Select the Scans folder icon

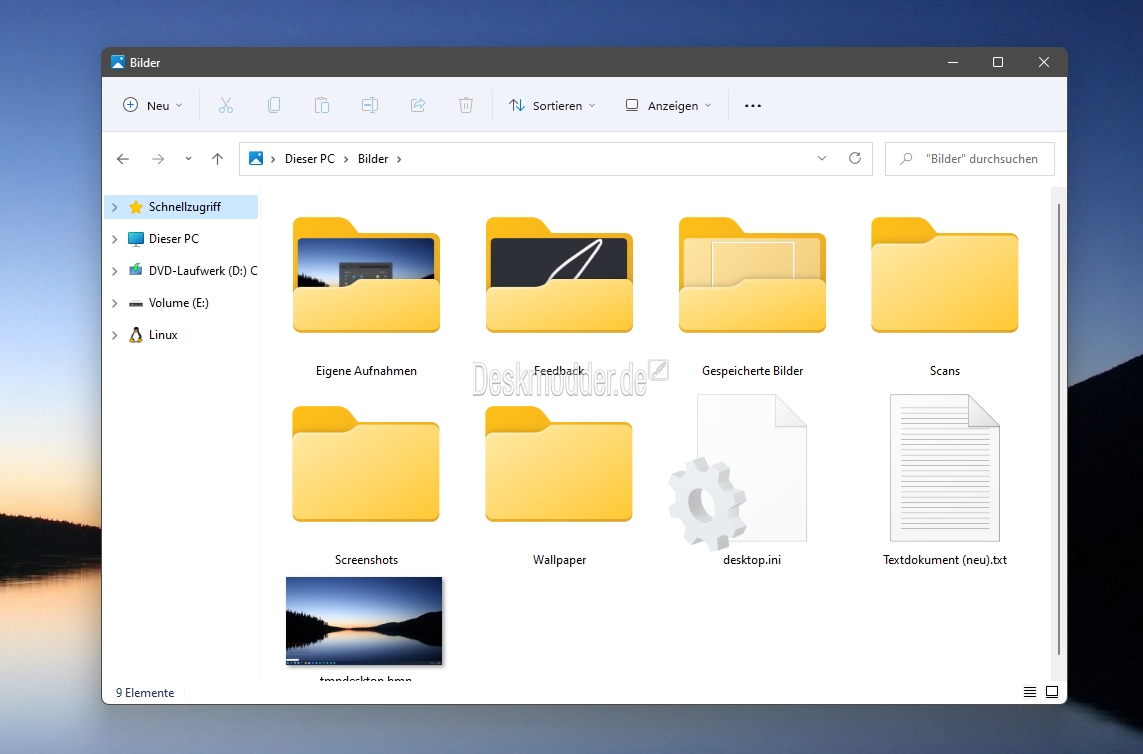[x=945, y=275]
